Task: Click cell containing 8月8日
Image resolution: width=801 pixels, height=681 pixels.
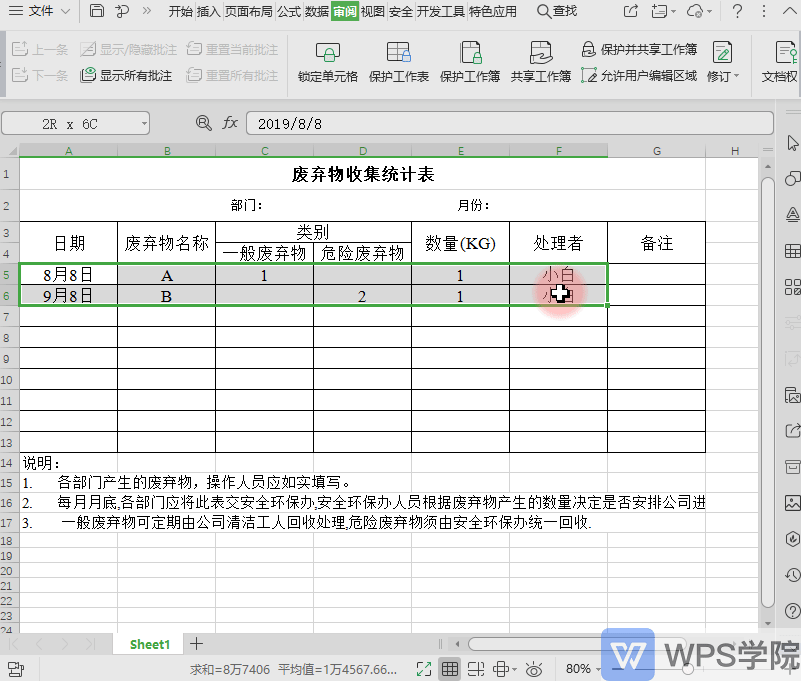Action: pyautogui.click(x=68, y=275)
